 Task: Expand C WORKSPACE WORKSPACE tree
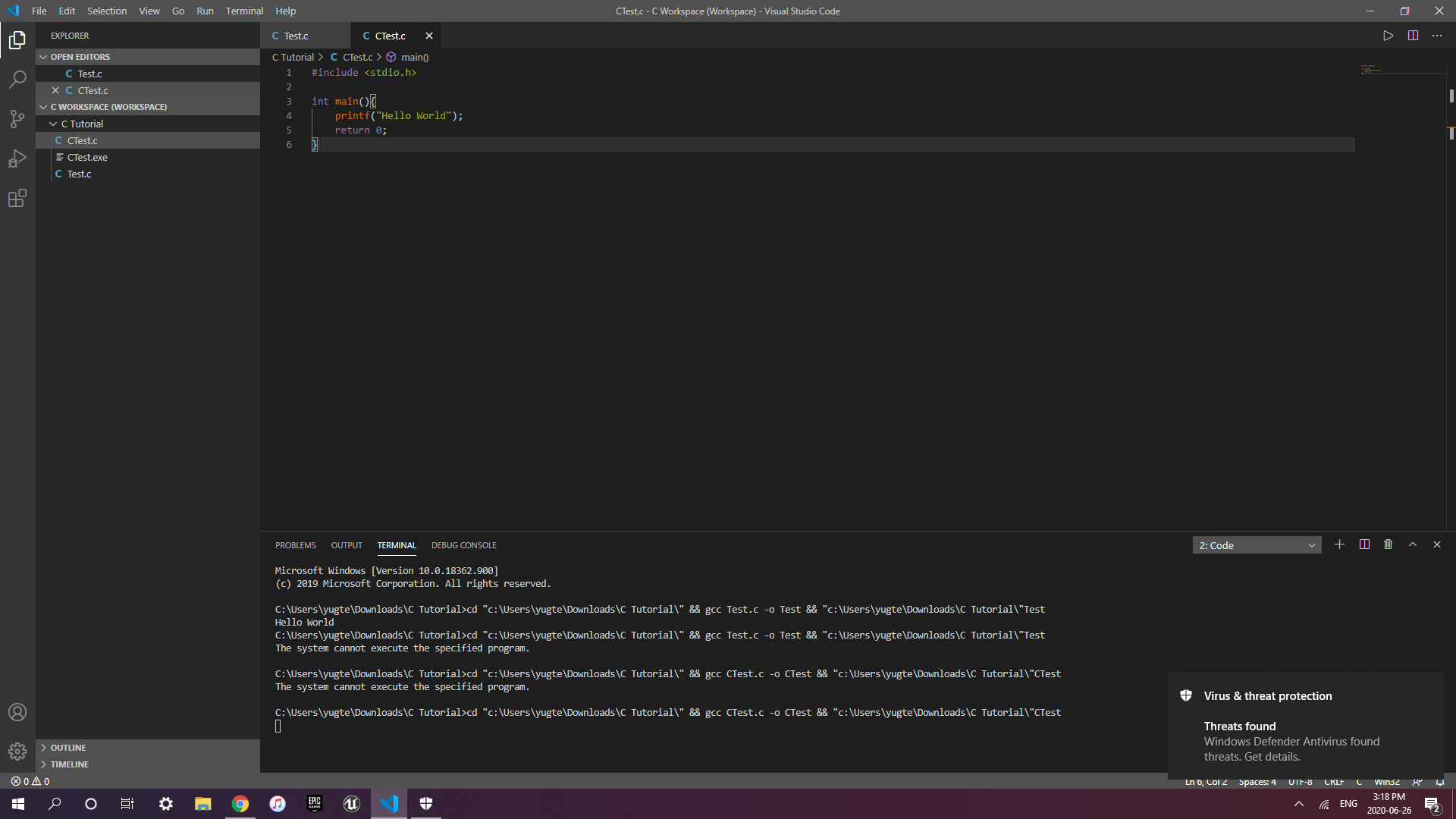point(44,107)
